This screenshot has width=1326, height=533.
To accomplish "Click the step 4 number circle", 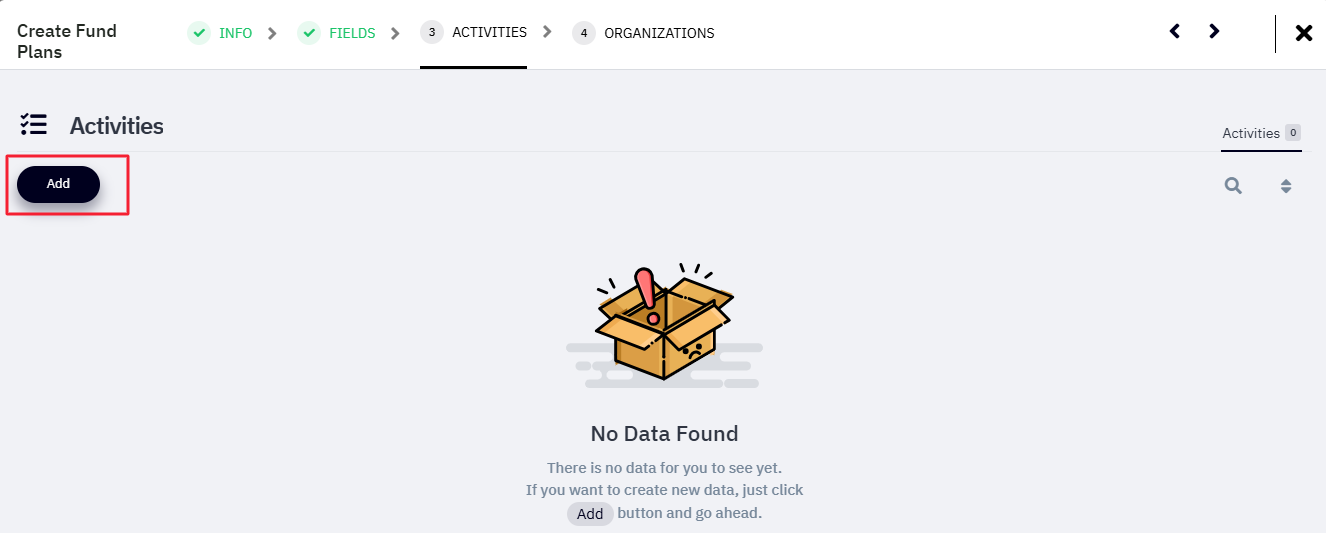I will (583, 33).
